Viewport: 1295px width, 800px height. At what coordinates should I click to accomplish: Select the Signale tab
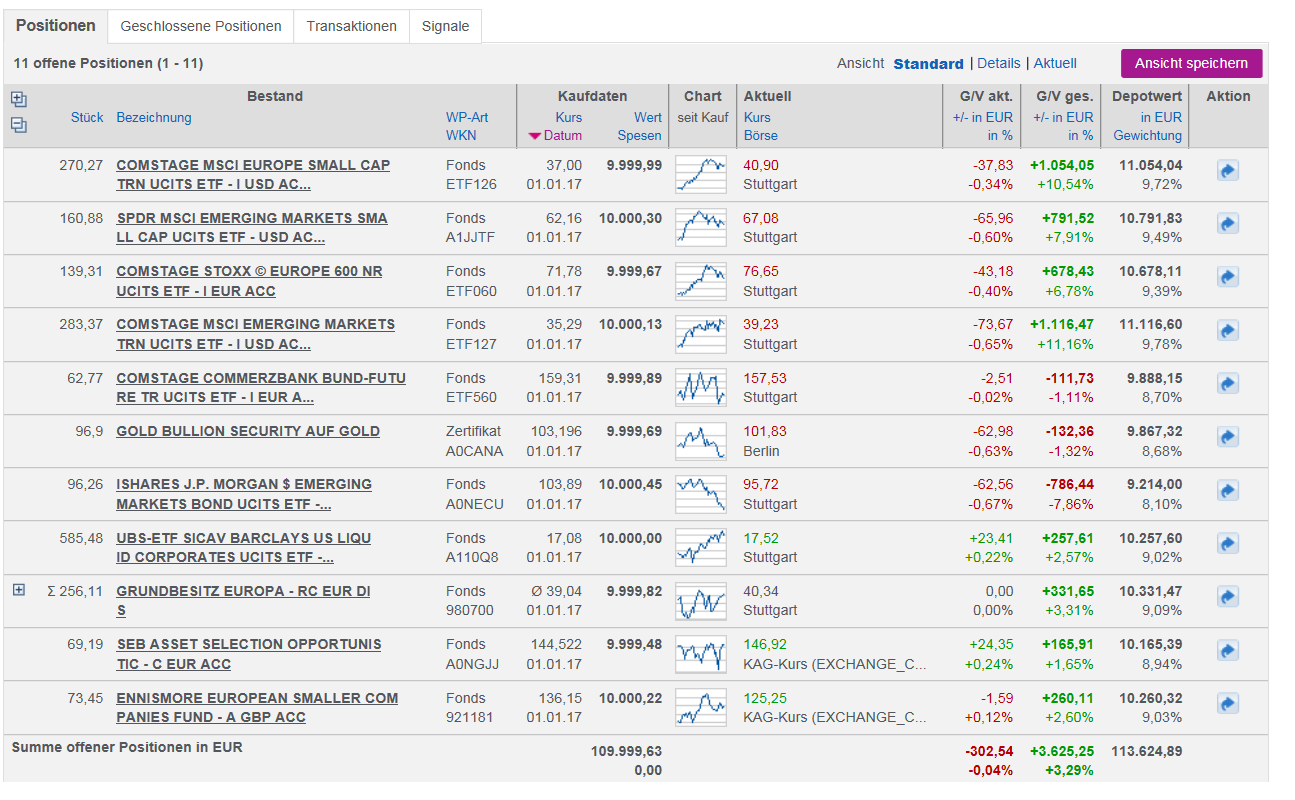click(x=445, y=27)
